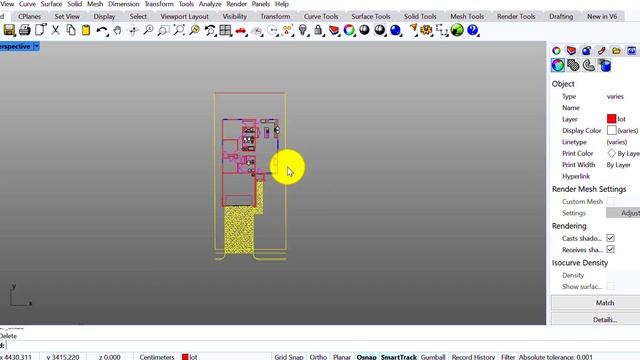Screen dimensions: 640x360
Task: Click Record History in status bar
Action: click(473, 357)
